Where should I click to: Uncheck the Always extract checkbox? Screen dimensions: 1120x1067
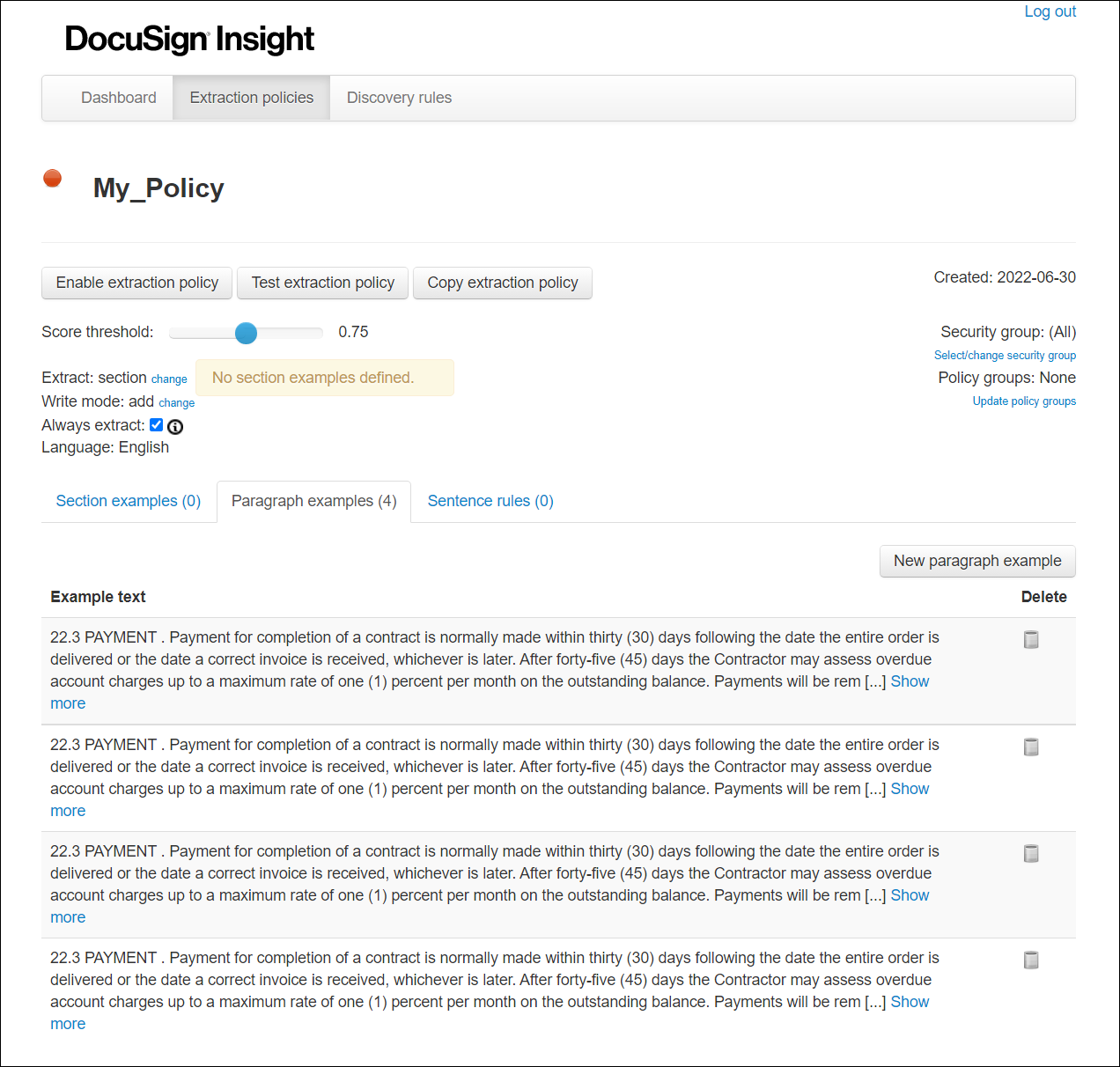[157, 425]
